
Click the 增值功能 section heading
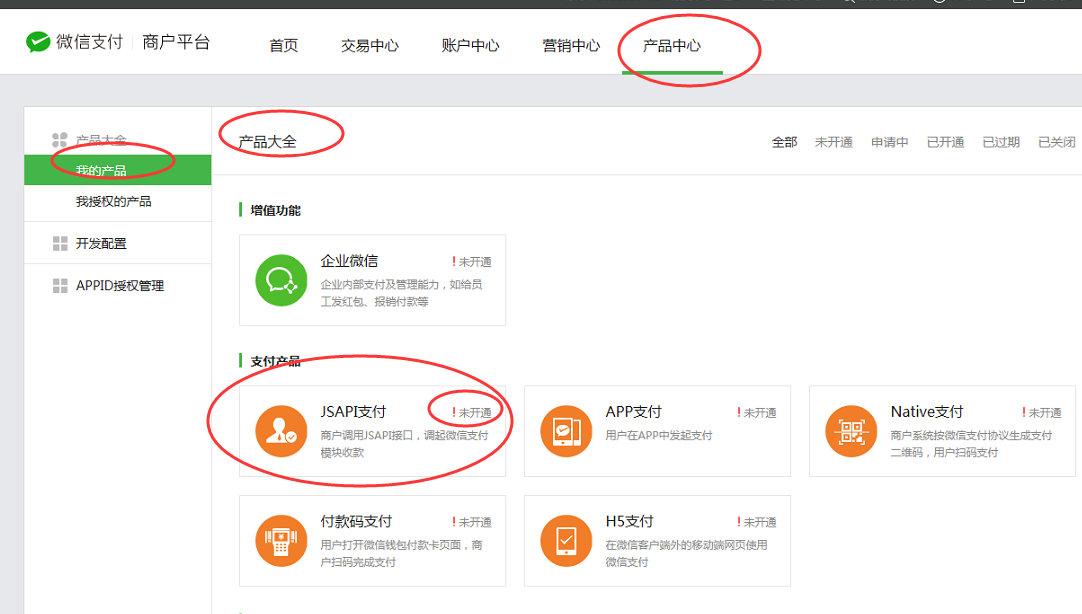coord(275,210)
